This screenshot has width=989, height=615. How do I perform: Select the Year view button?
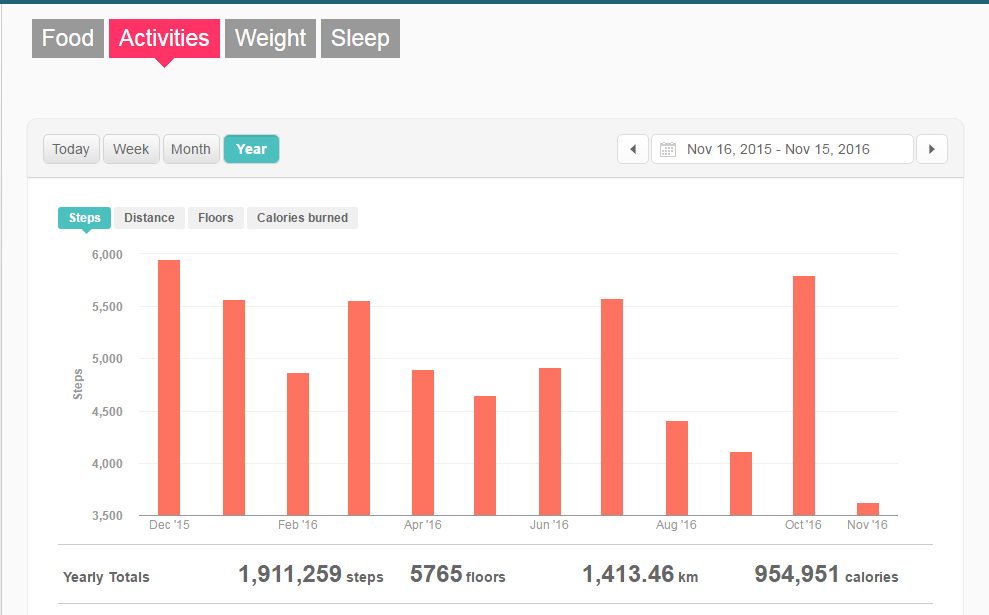coord(252,149)
